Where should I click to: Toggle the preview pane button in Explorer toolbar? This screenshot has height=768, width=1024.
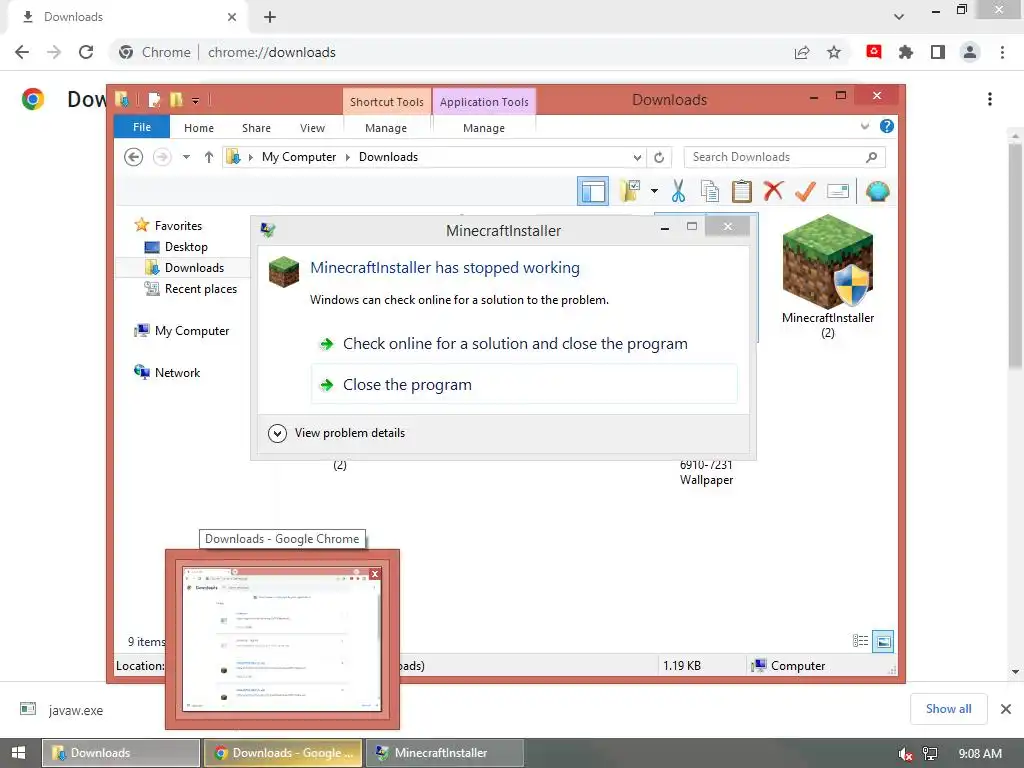click(592, 191)
